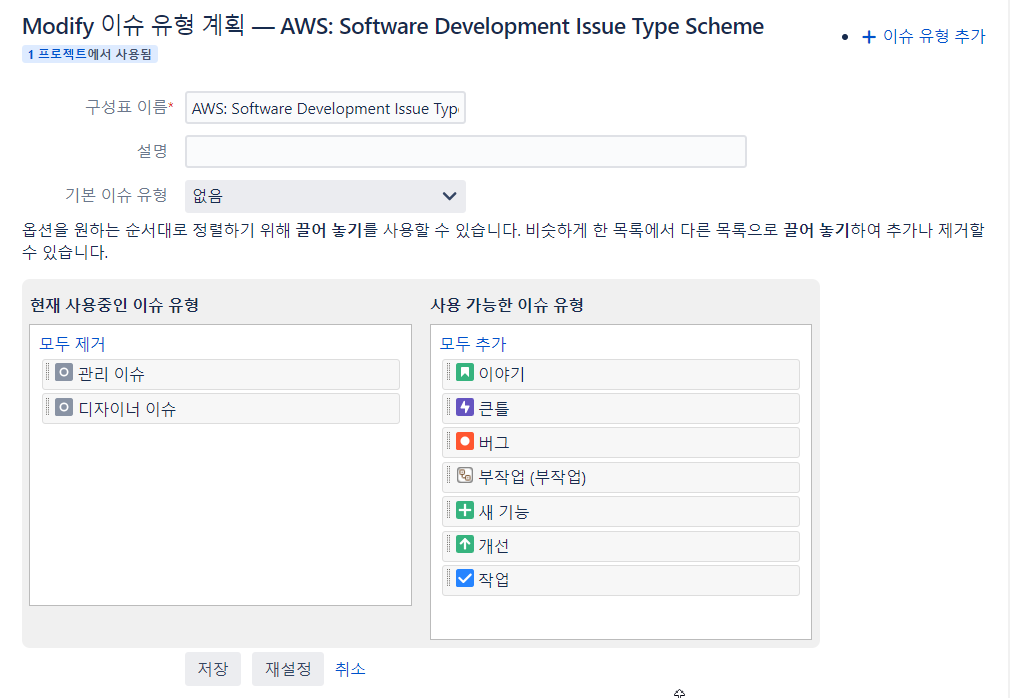
Task: Click the blue checkmark 작업 icon
Action: [x=464, y=578]
